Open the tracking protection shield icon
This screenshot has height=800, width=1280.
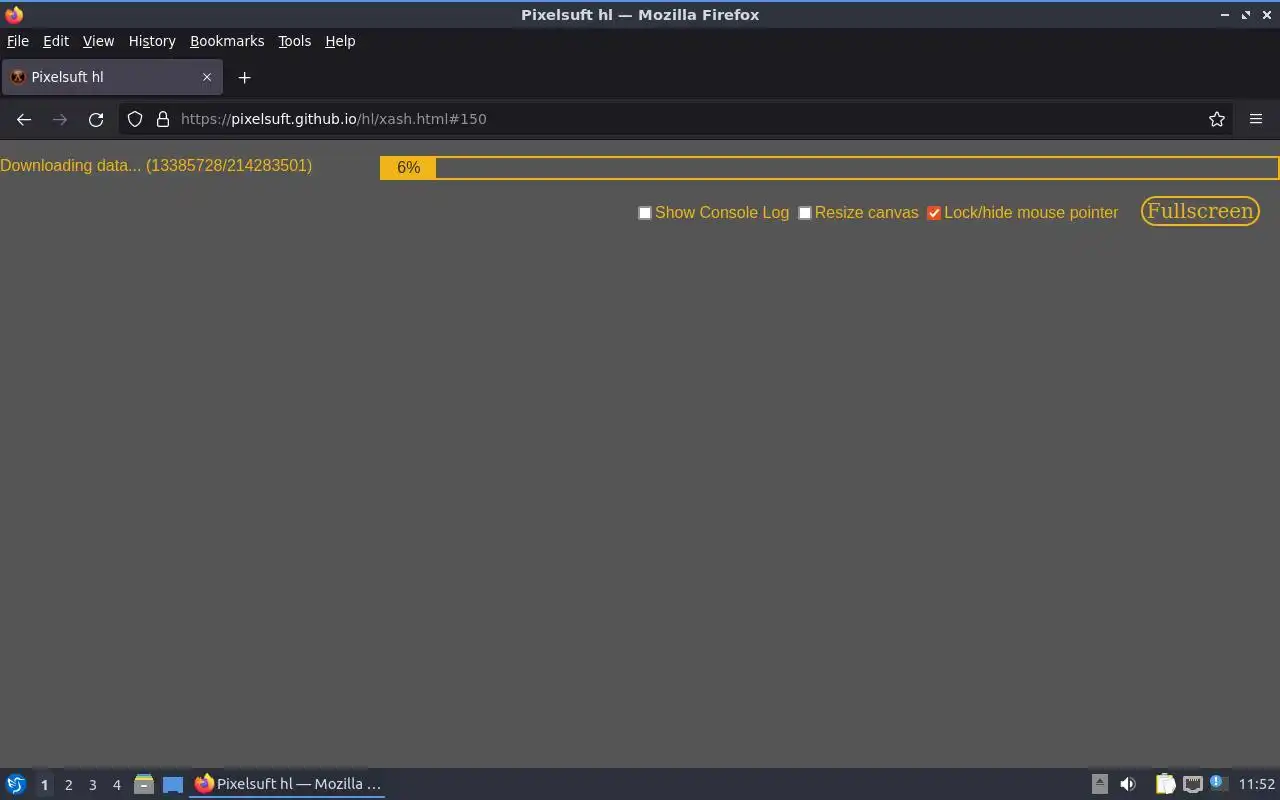pos(135,119)
